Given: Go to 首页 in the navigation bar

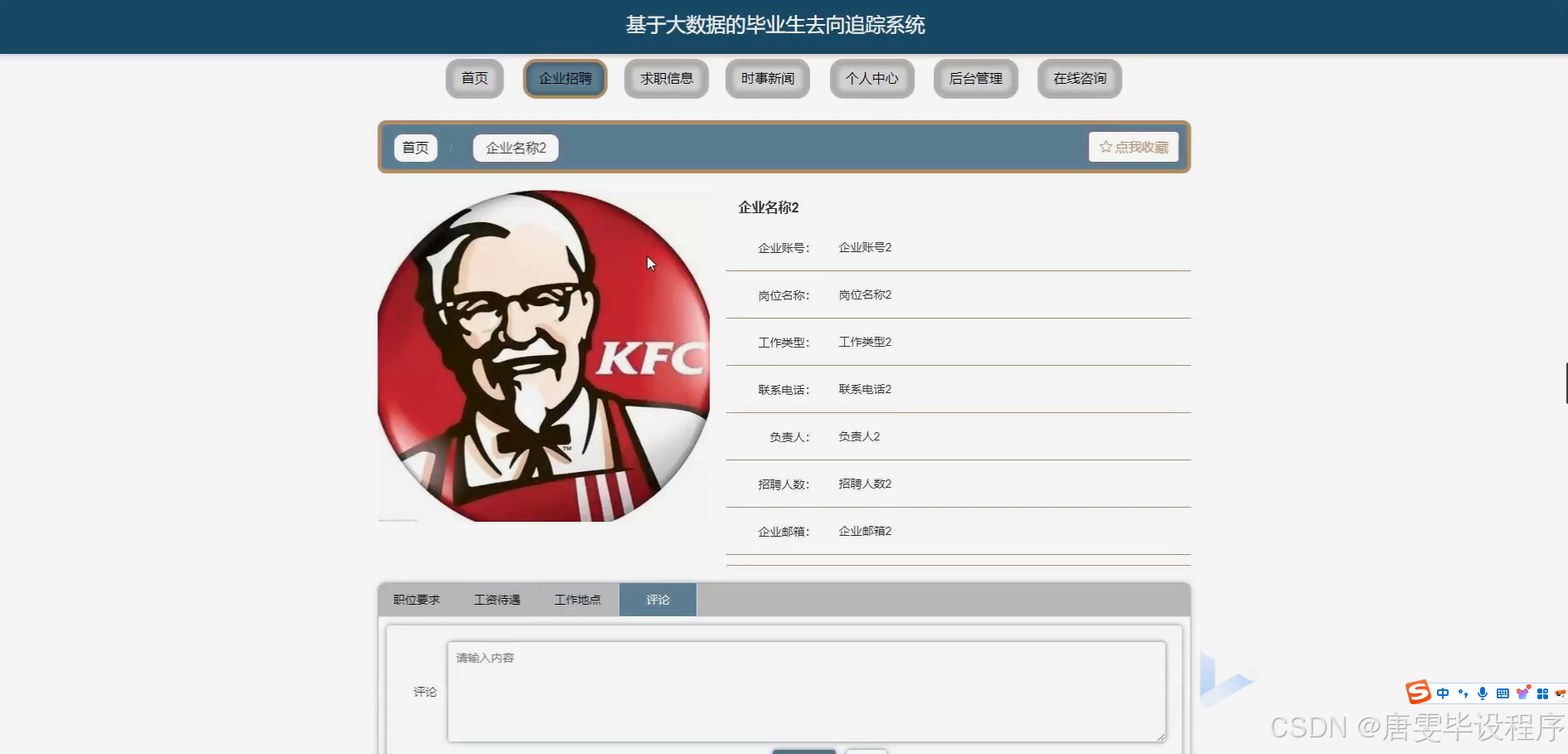Looking at the screenshot, I should click(x=474, y=79).
